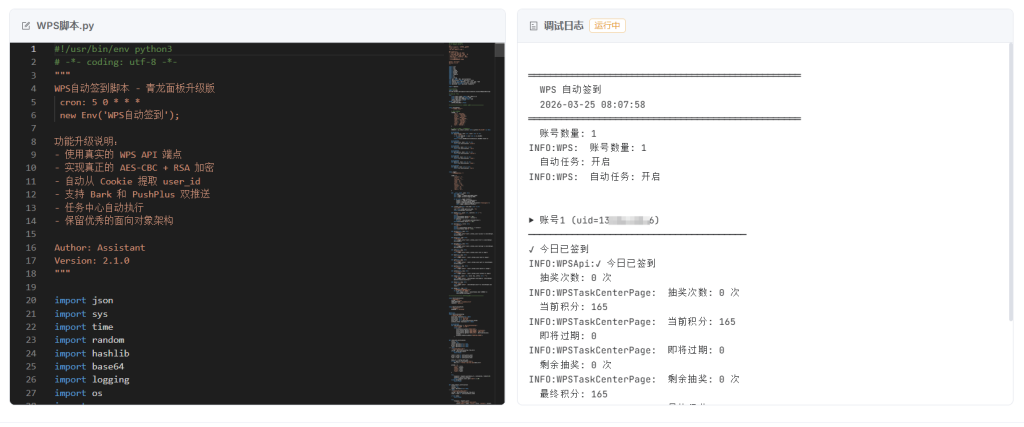The width and height of the screenshot is (1024, 427).
Task: Click the triangle marker before 账号1
Action: (x=532, y=220)
